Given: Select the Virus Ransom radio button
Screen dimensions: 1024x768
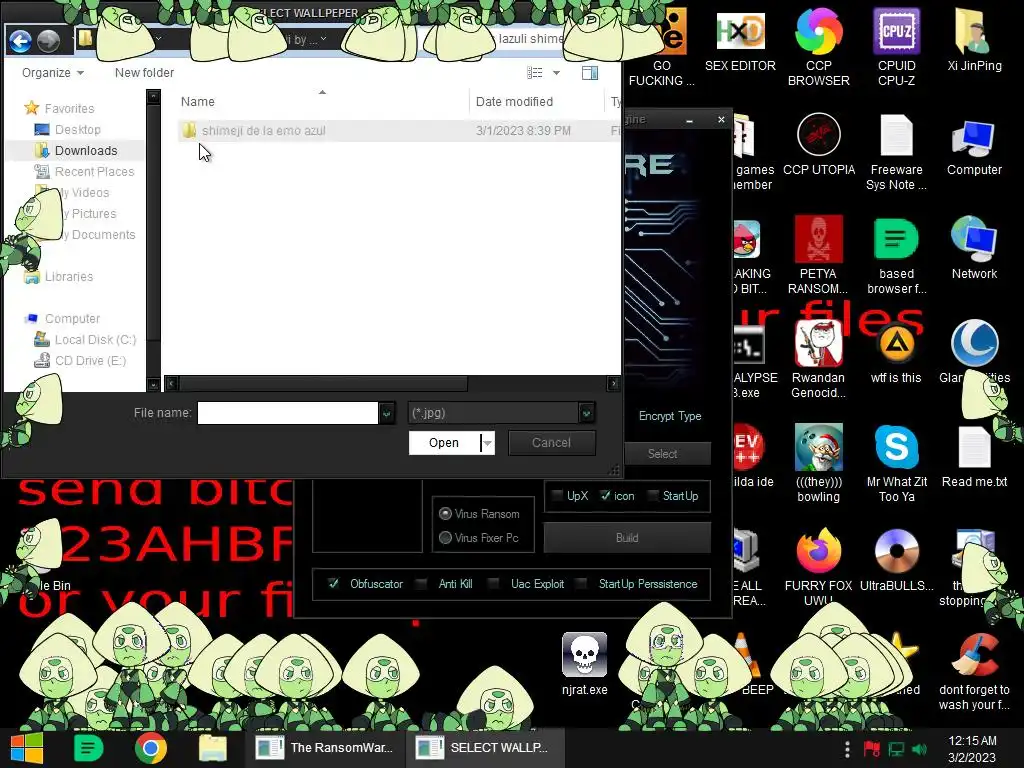Looking at the screenshot, I should (x=445, y=513).
